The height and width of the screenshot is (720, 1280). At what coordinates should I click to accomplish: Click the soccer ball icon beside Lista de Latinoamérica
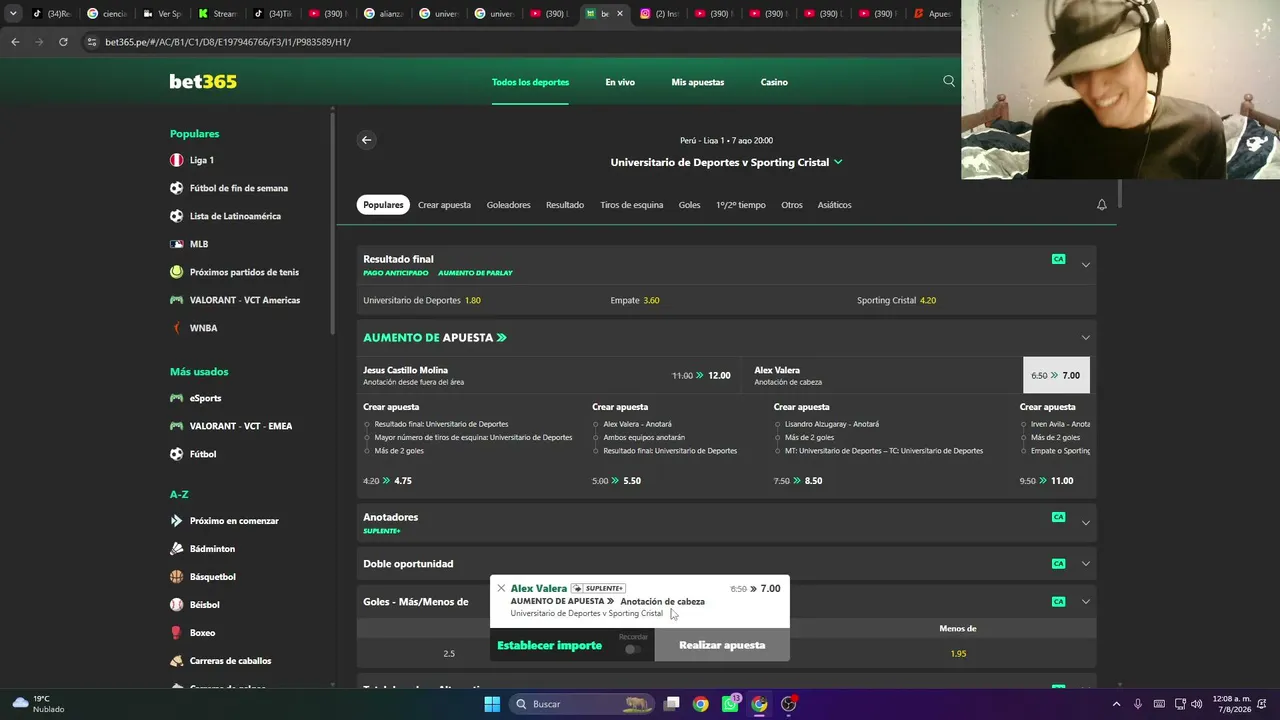click(x=176, y=216)
